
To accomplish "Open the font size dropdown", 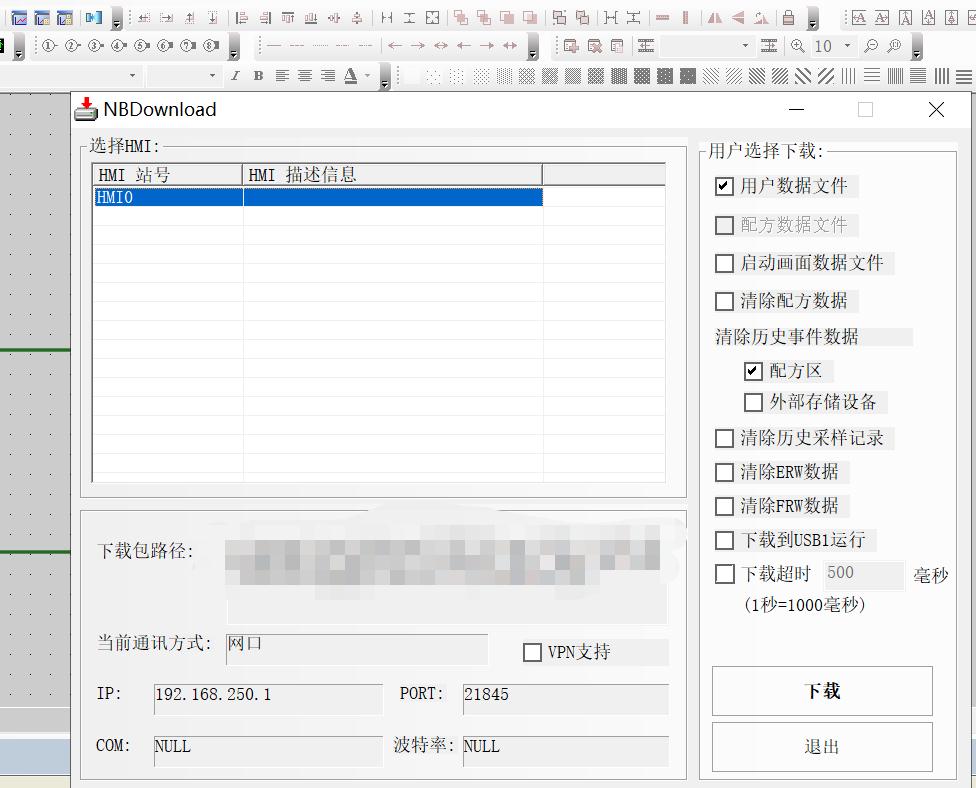I will 212,76.
